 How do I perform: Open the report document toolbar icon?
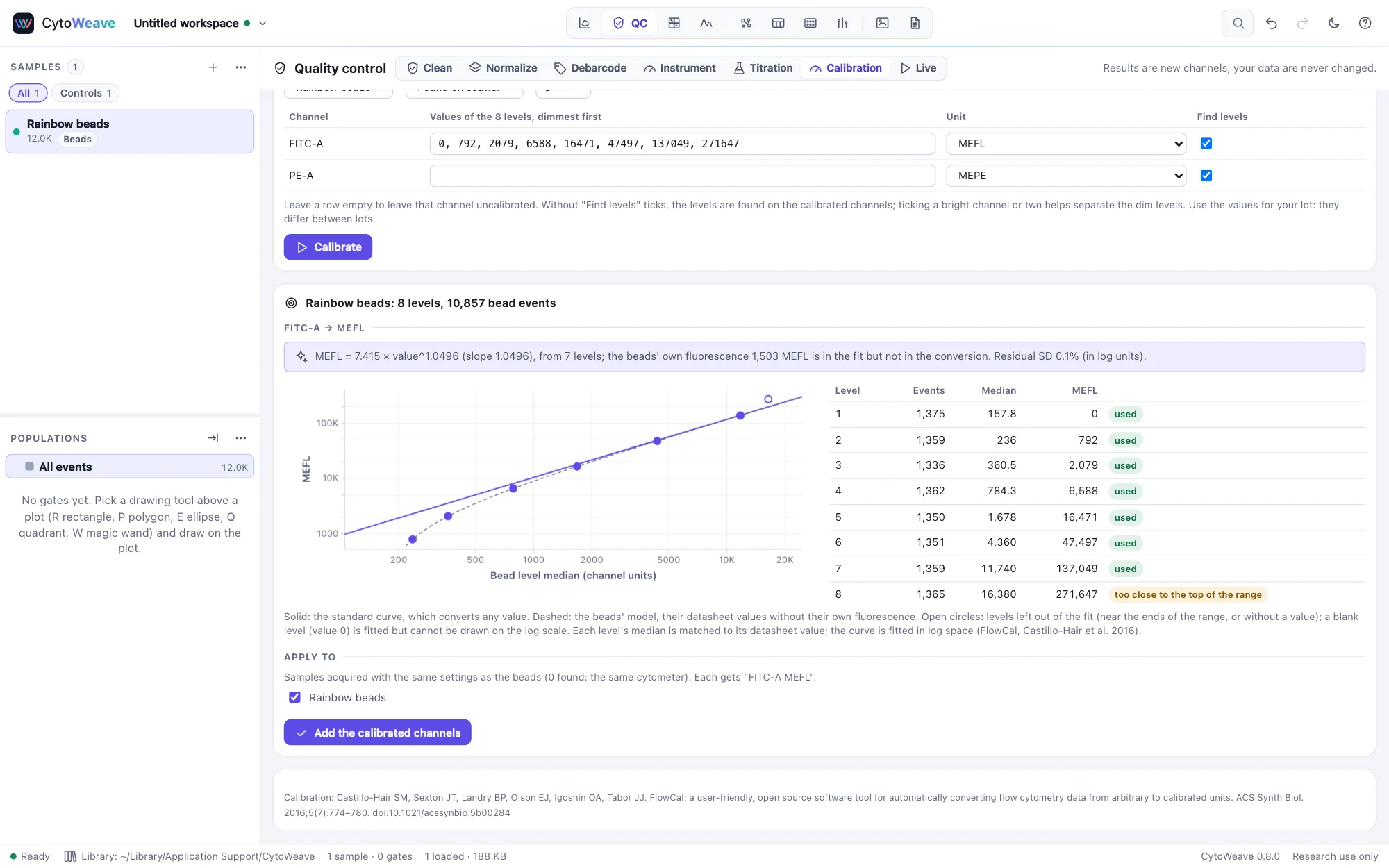click(x=915, y=23)
